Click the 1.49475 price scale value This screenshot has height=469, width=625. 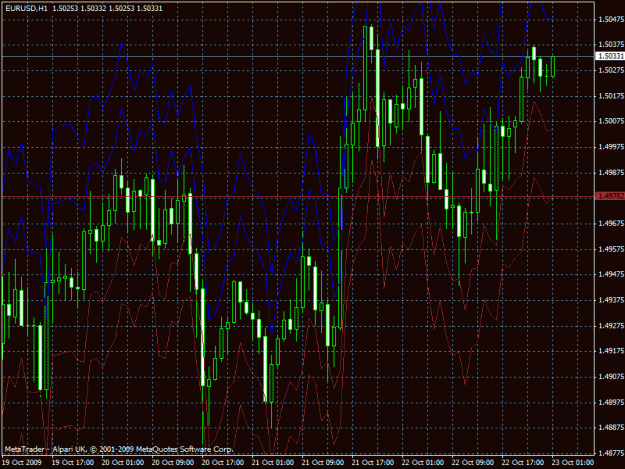(611, 275)
